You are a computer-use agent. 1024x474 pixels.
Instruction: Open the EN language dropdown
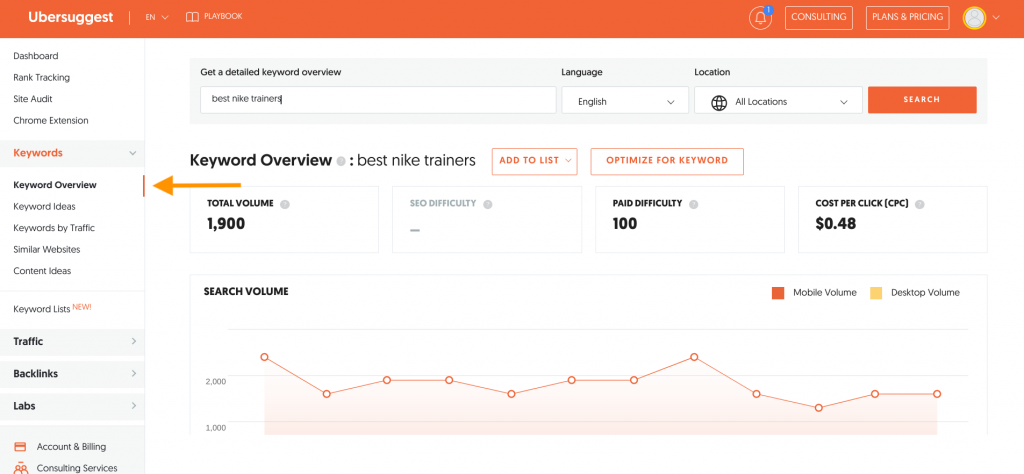157,18
